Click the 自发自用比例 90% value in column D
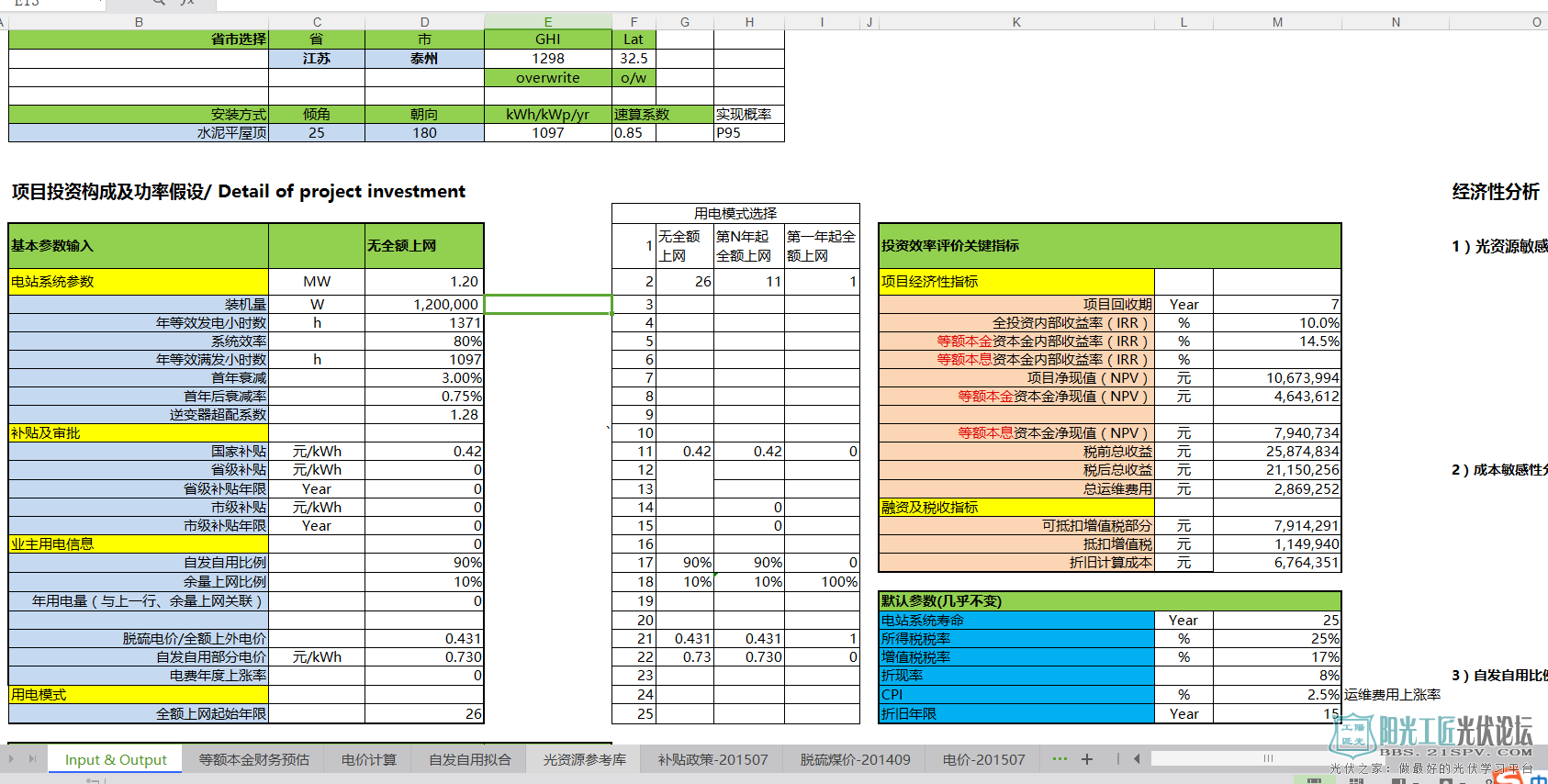Image resolution: width=1548 pixels, height=784 pixels. (x=424, y=563)
